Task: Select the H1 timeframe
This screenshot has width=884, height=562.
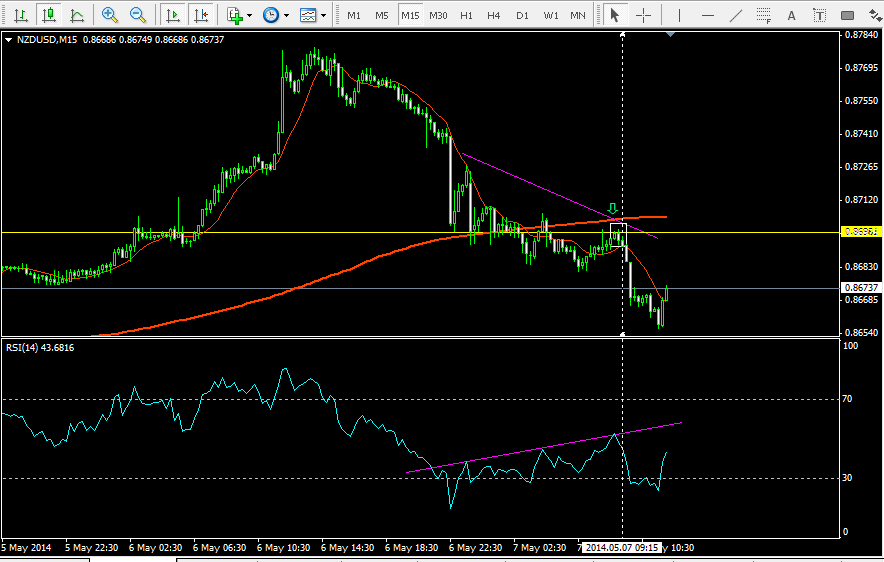Action: 466,15
